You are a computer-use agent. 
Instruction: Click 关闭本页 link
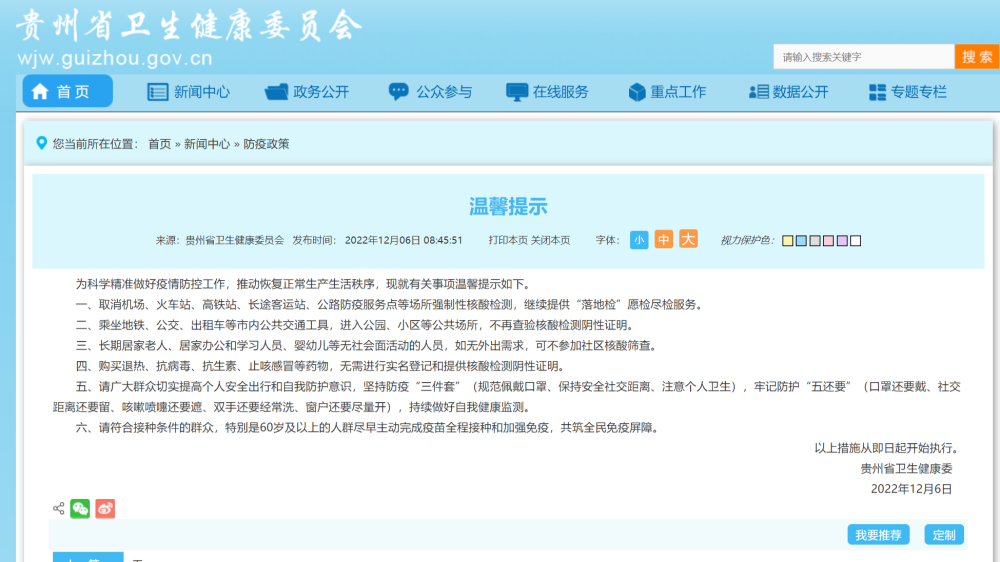(x=550, y=240)
